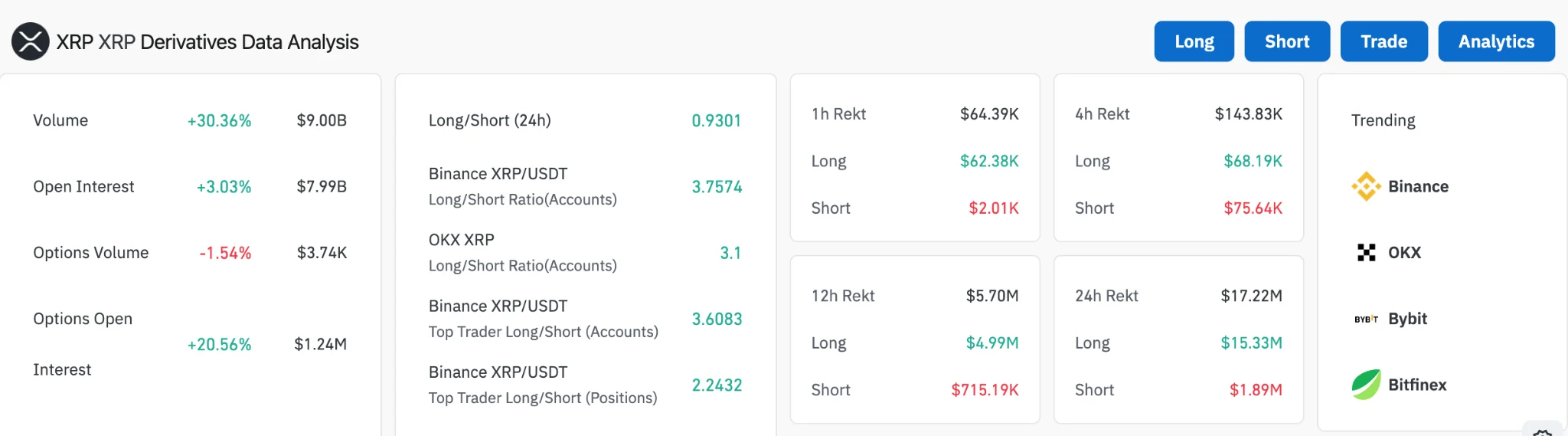Open the OKX trending exchange link
This screenshot has width=1568, height=436.
point(1404,253)
